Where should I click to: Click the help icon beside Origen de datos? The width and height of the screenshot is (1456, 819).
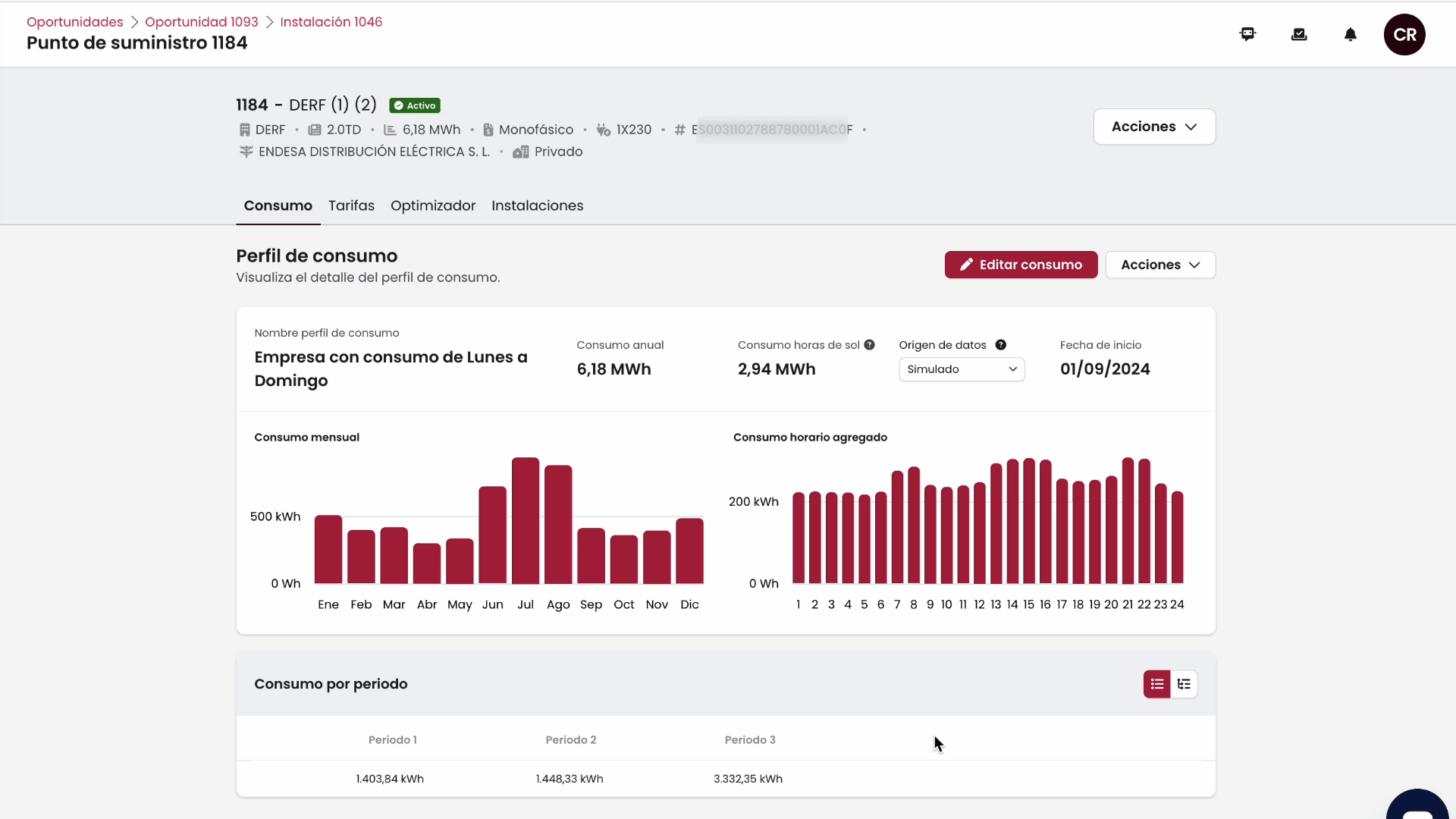coord(1001,345)
